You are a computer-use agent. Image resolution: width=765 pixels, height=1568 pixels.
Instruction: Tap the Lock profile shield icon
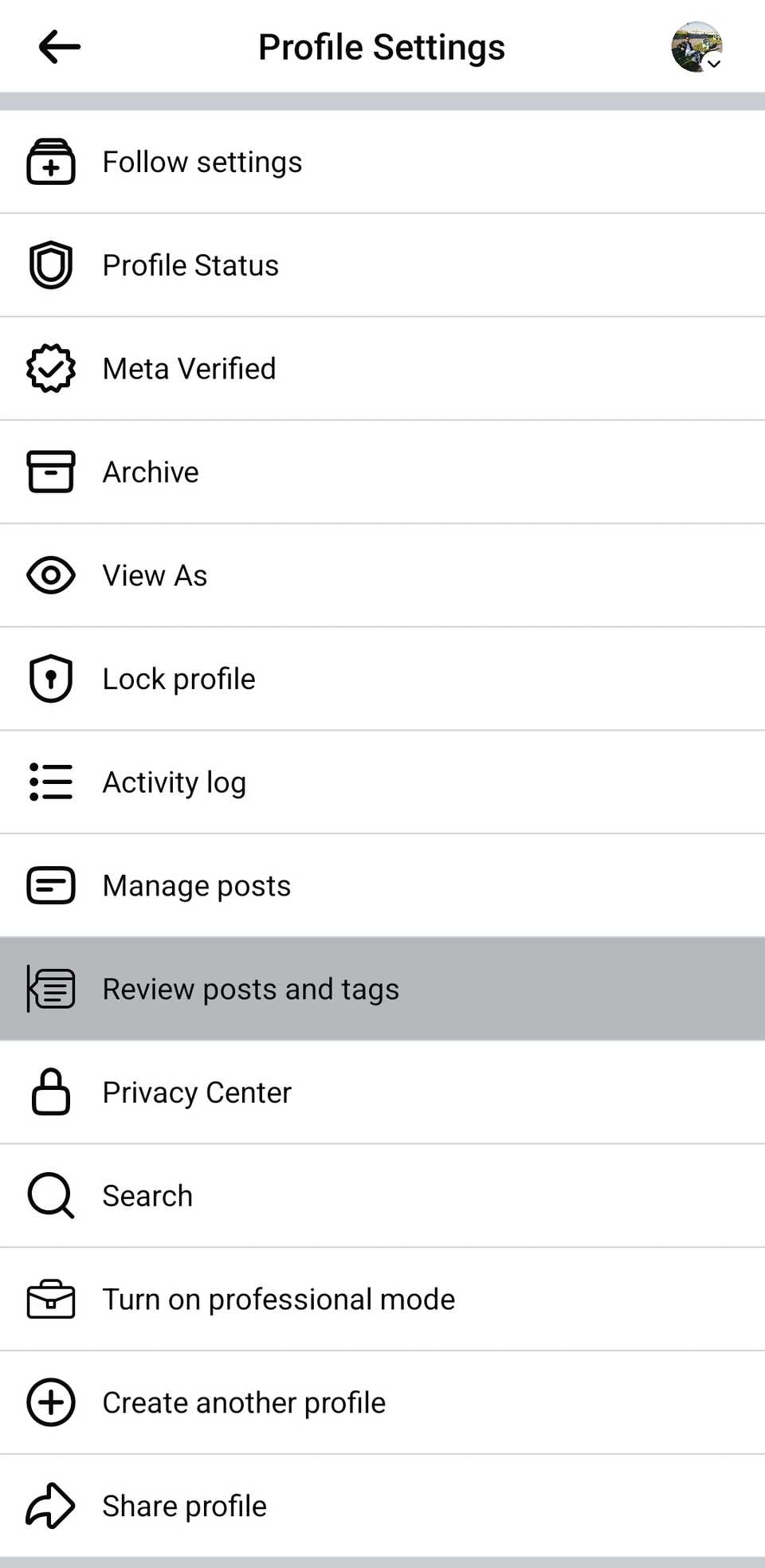pos(51,679)
